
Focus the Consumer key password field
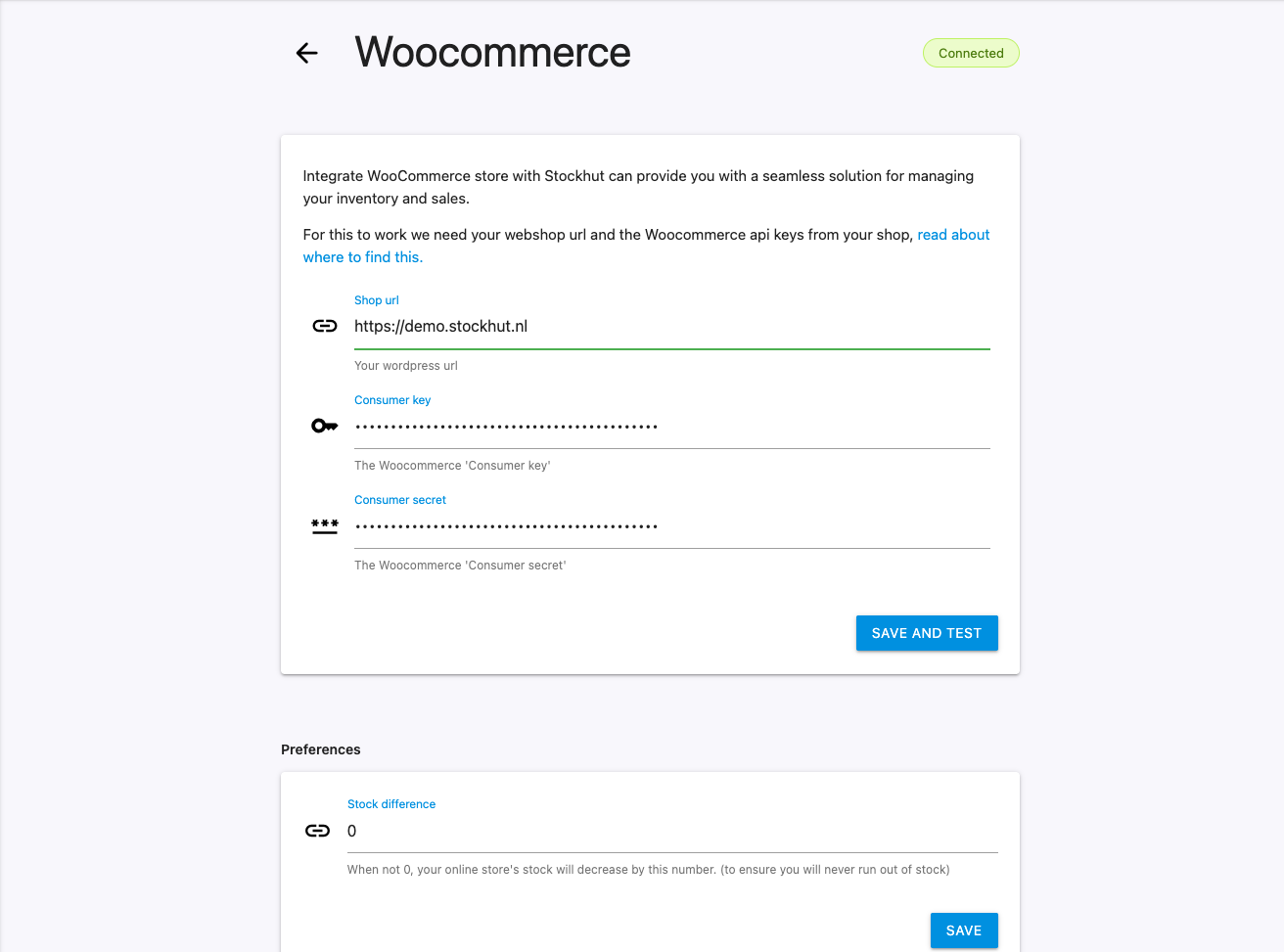[x=671, y=427]
